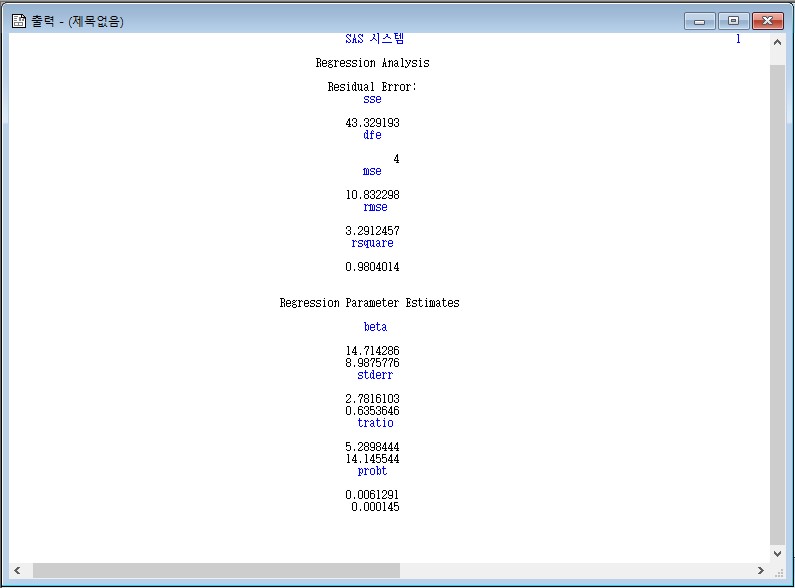Click the value 10.832298
The height and width of the screenshot is (588, 795).
pos(372,195)
